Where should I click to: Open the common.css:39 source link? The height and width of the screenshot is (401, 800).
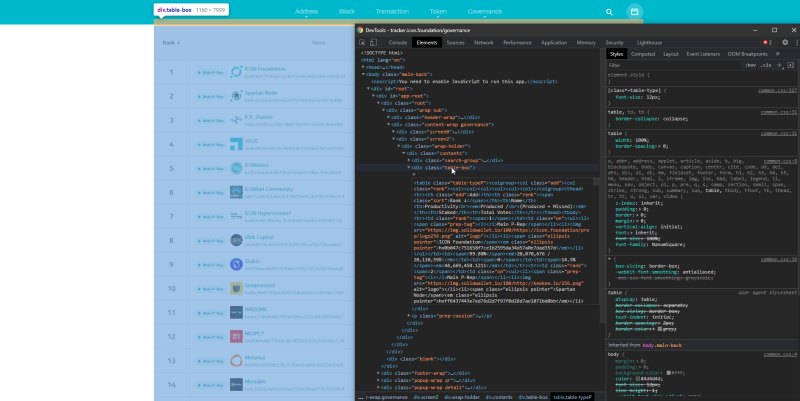779,259
